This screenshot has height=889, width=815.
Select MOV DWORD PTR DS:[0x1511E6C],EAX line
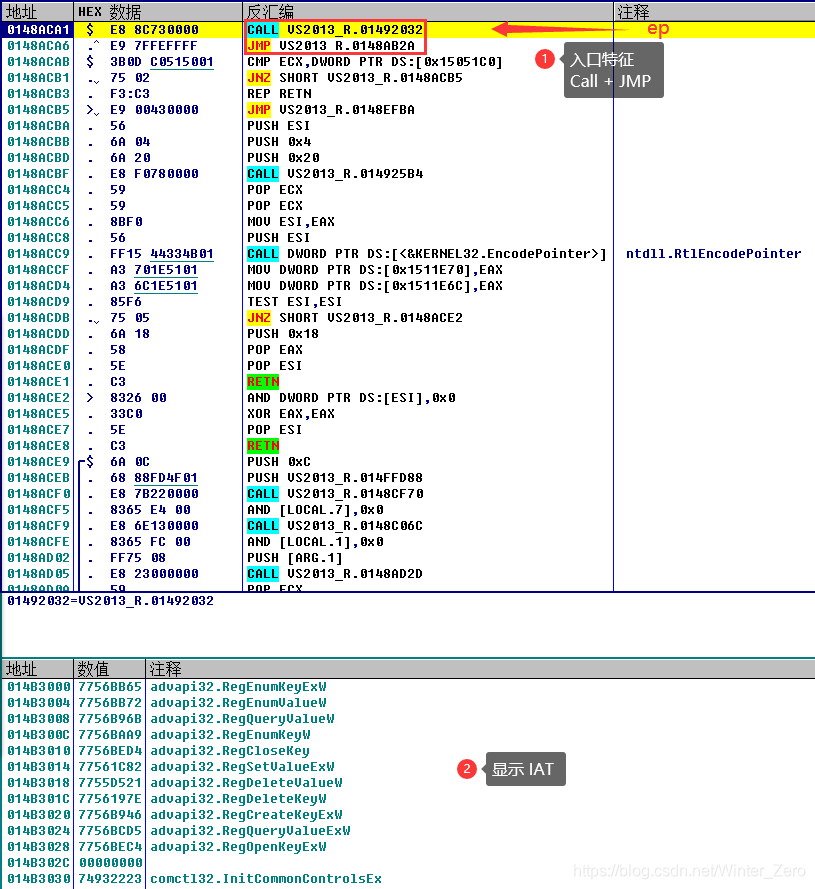[x=375, y=286]
